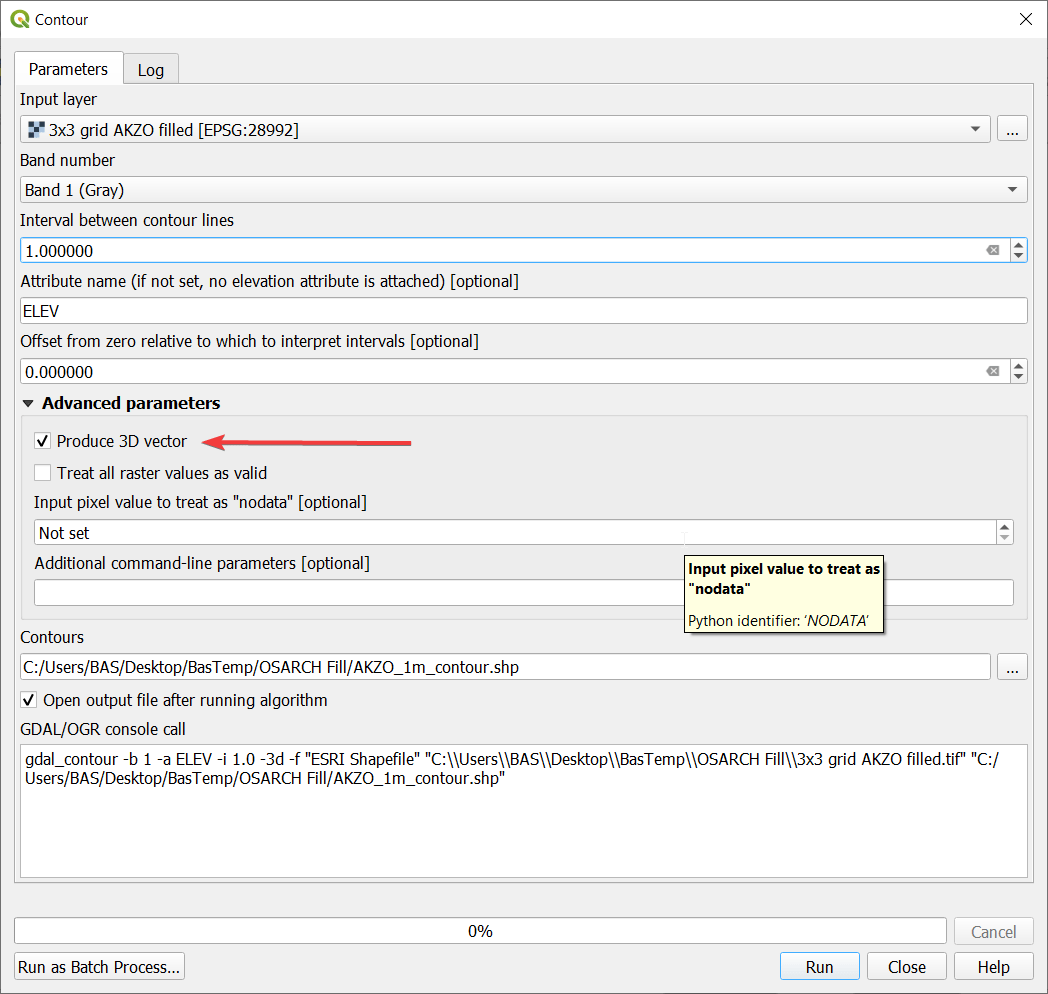
Task: Increase the contour interval with up arrow
Action: [x=1018, y=245]
